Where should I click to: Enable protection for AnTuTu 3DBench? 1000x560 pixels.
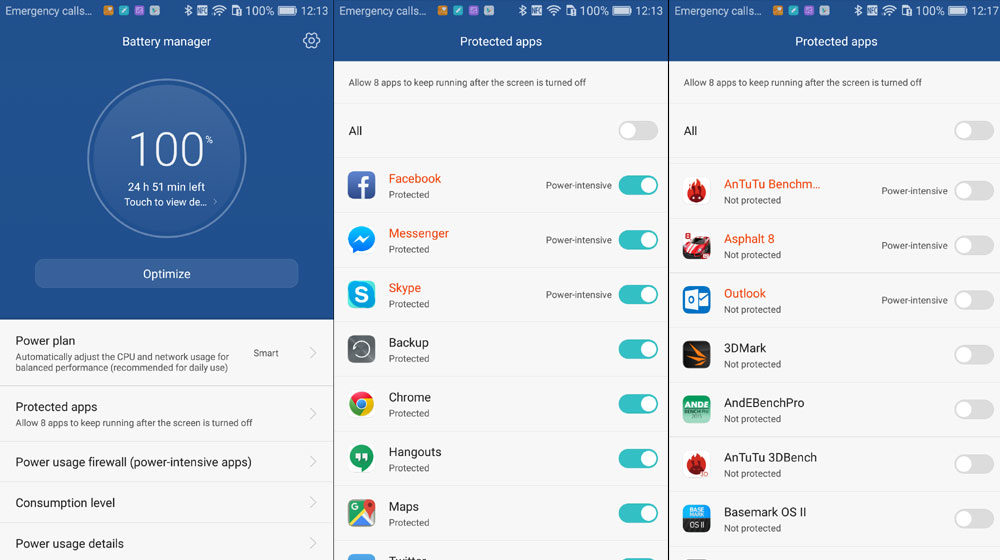coord(974,464)
